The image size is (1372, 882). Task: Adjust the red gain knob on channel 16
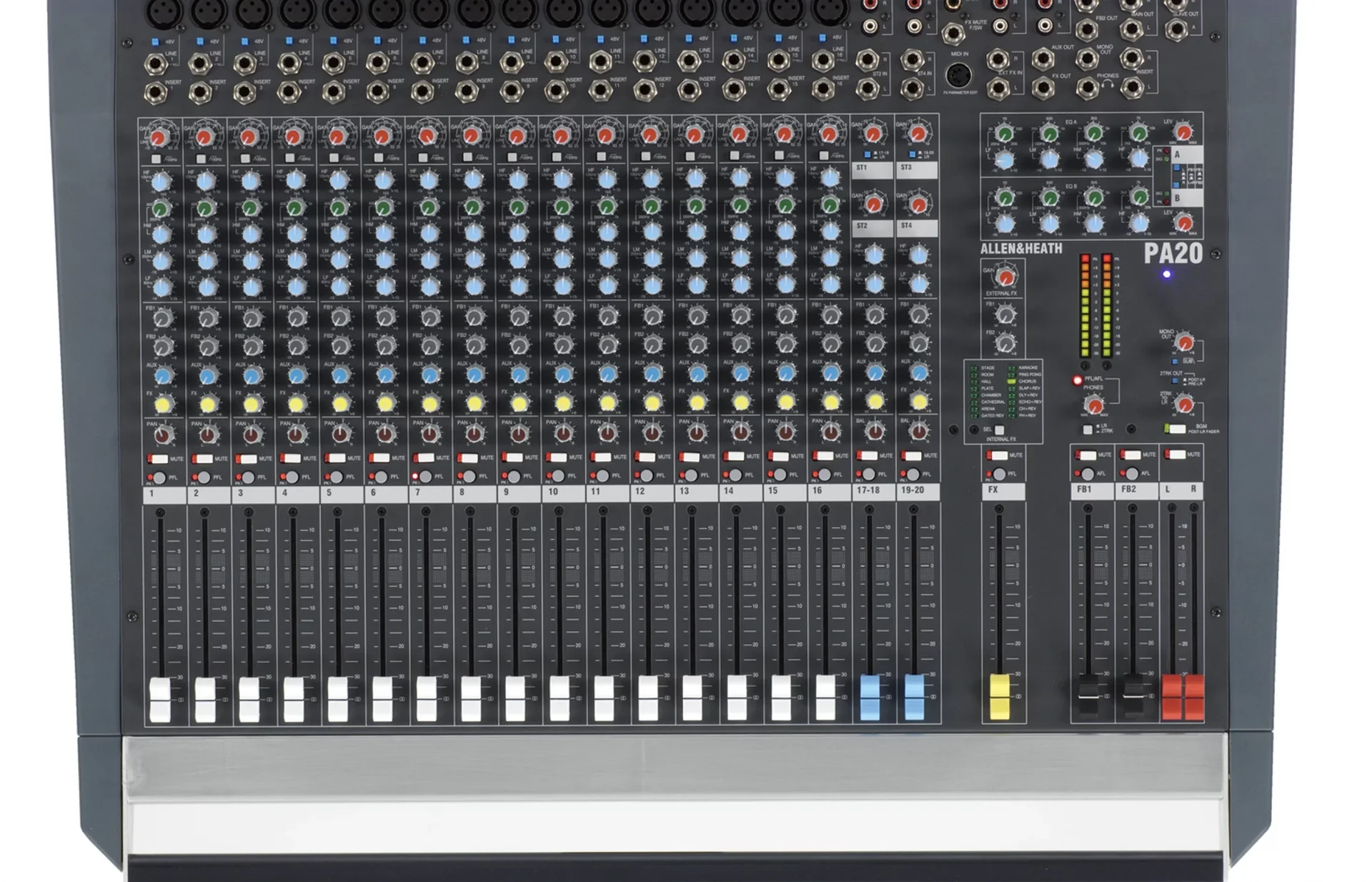point(828,134)
